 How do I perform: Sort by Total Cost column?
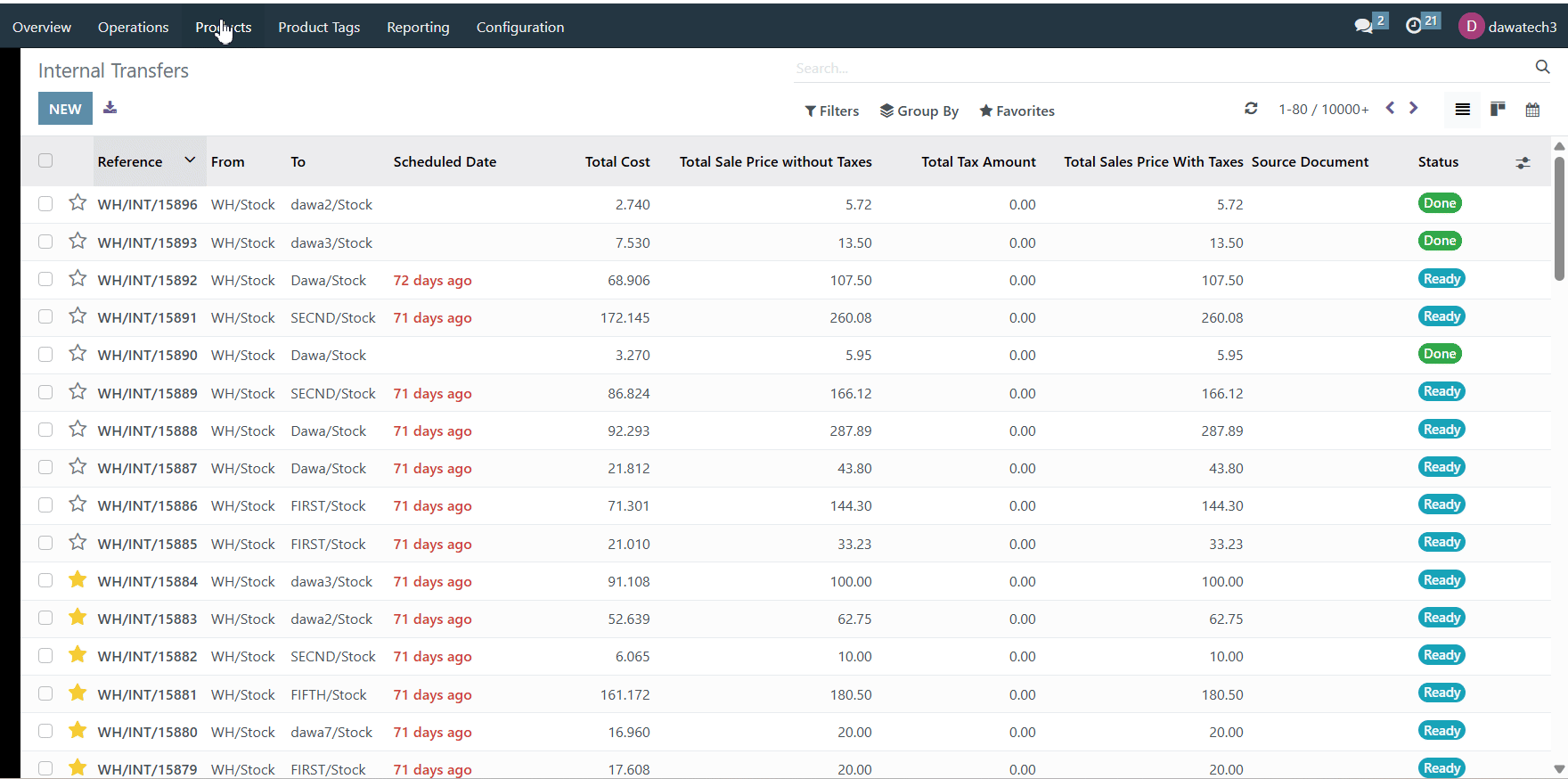point(617,161)
